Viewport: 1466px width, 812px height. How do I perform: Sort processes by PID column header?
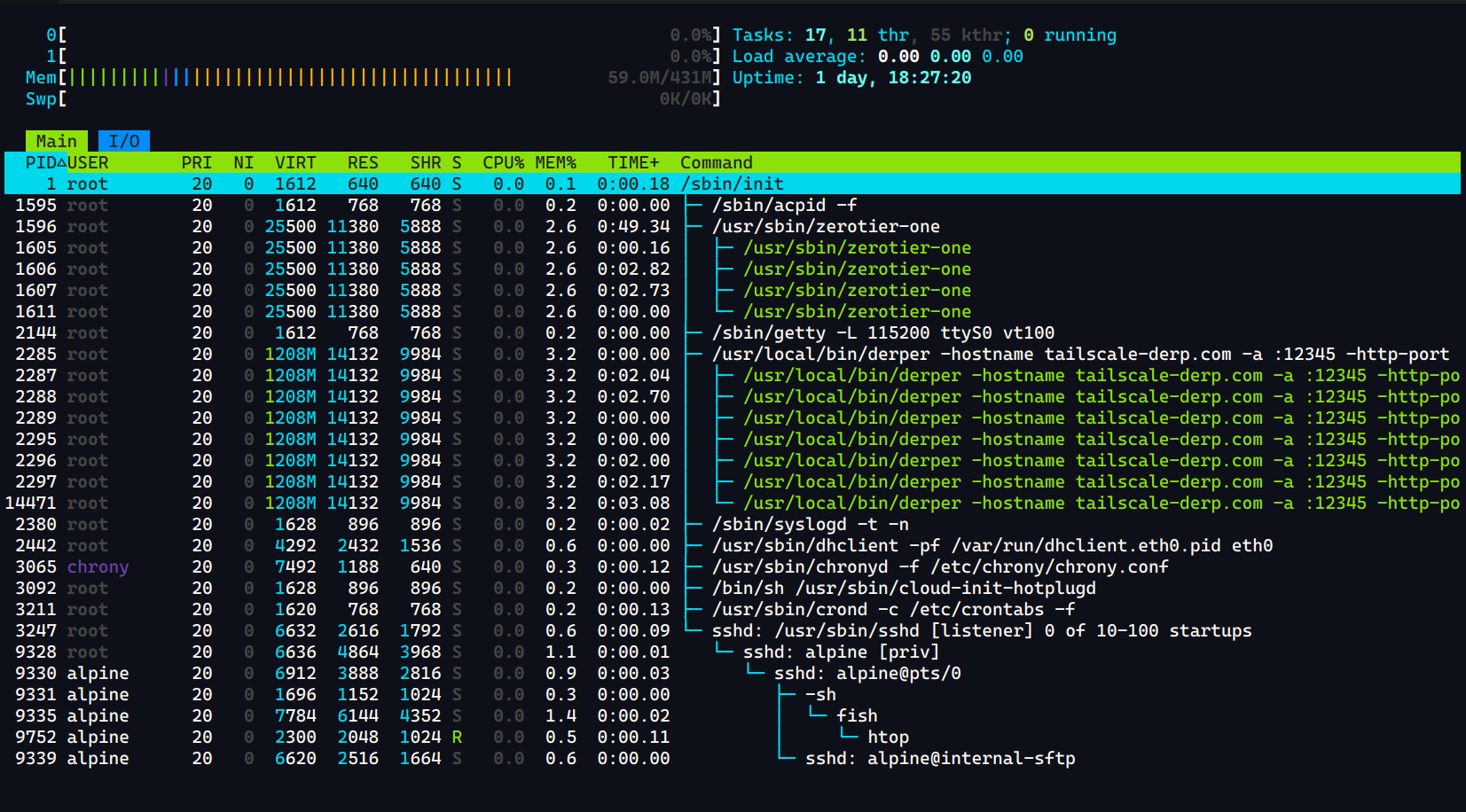click(41, 163)
